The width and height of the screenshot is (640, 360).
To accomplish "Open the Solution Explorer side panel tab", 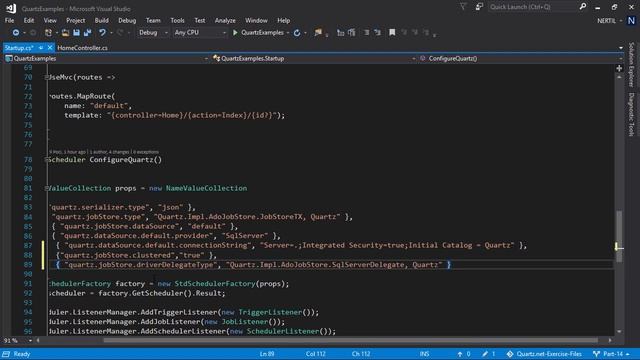I will coord(631,64).
